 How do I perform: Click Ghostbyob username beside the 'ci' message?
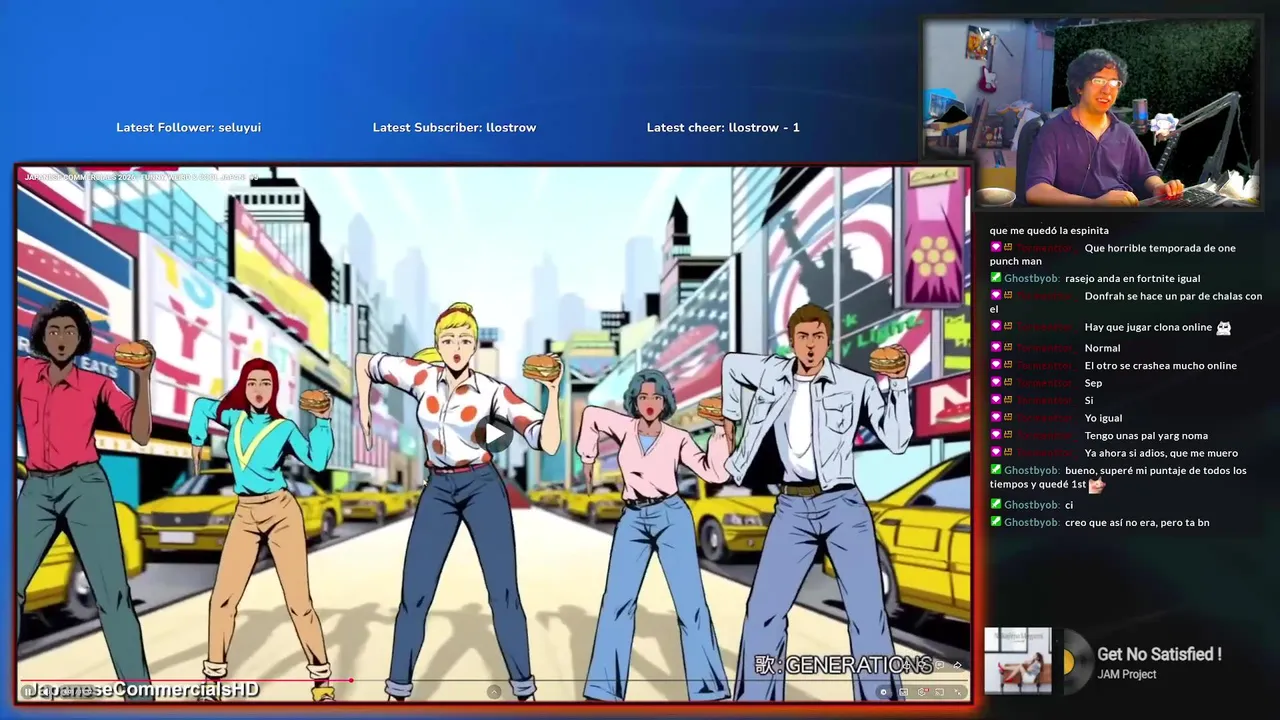point(1031,505)
